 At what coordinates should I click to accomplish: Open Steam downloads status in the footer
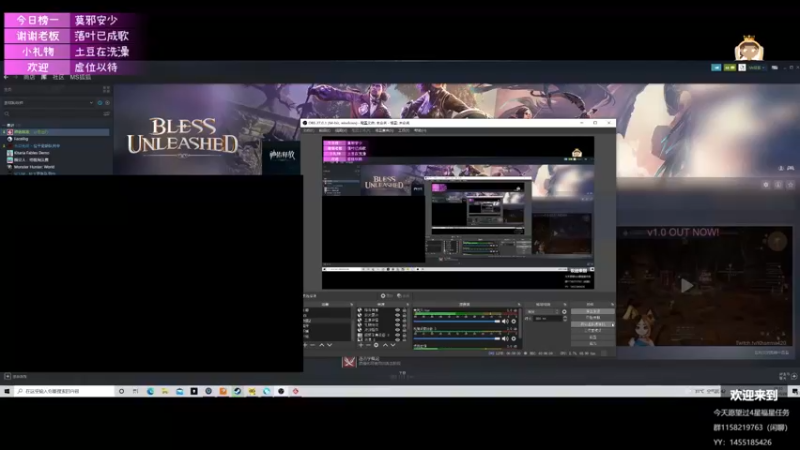tap(402, 375)
